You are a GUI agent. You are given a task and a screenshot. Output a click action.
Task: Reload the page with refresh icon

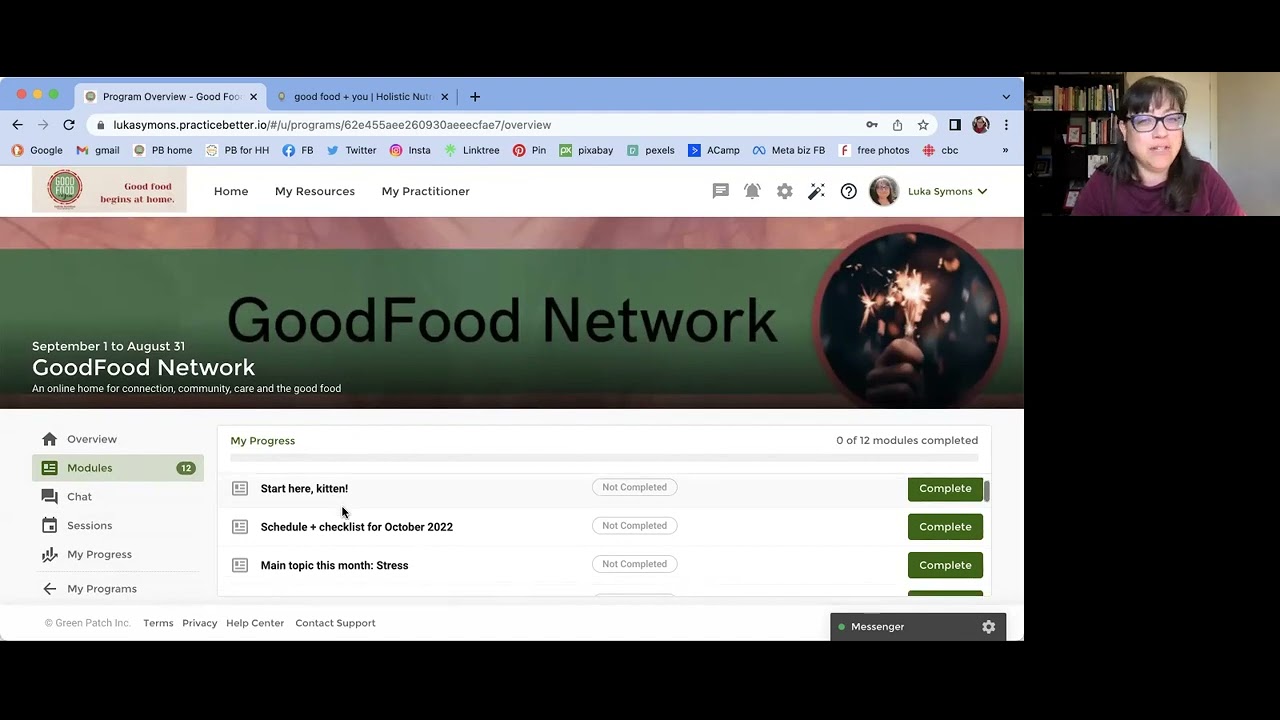pyautogui.click(x=69, y=125)
